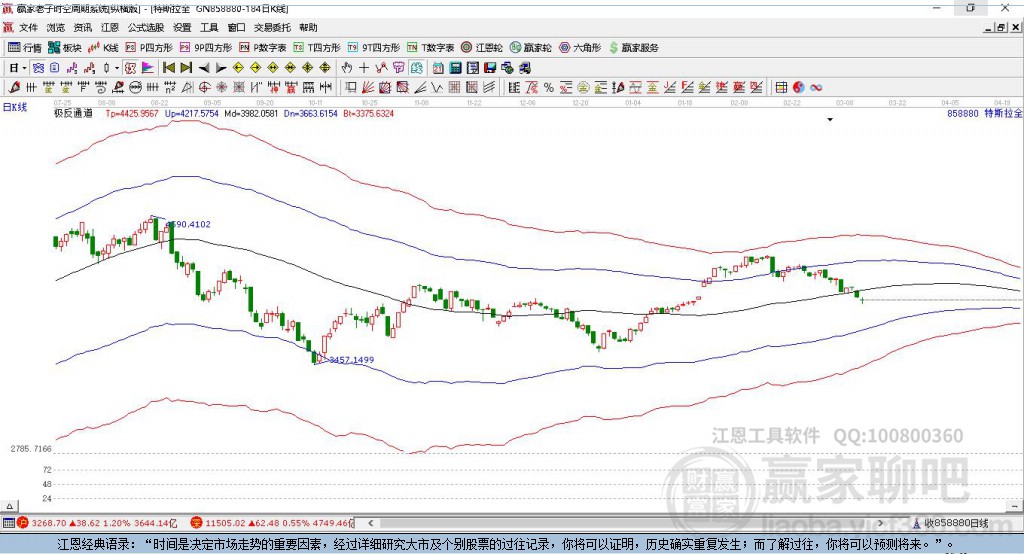Open the T数字表 tool

430,48
